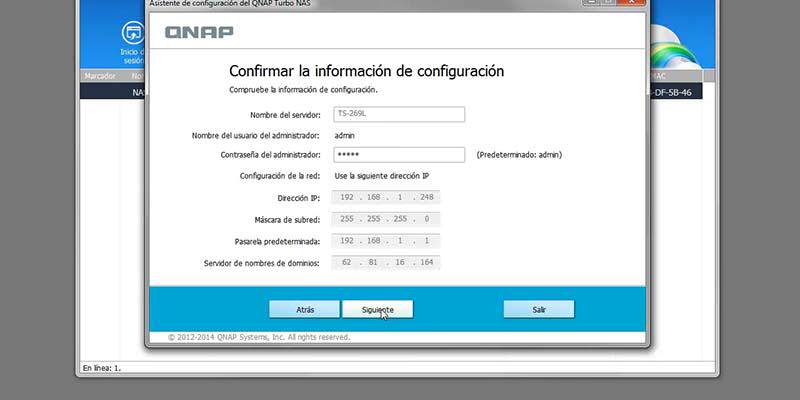Click the 'admin' administrator username text

click(344, 136)
